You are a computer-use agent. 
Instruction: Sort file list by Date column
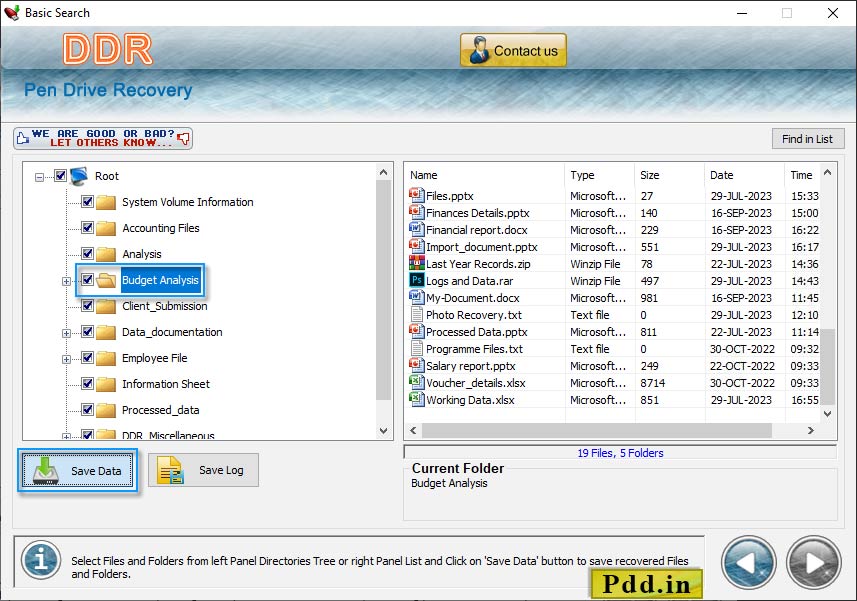(x=744, y=175)
